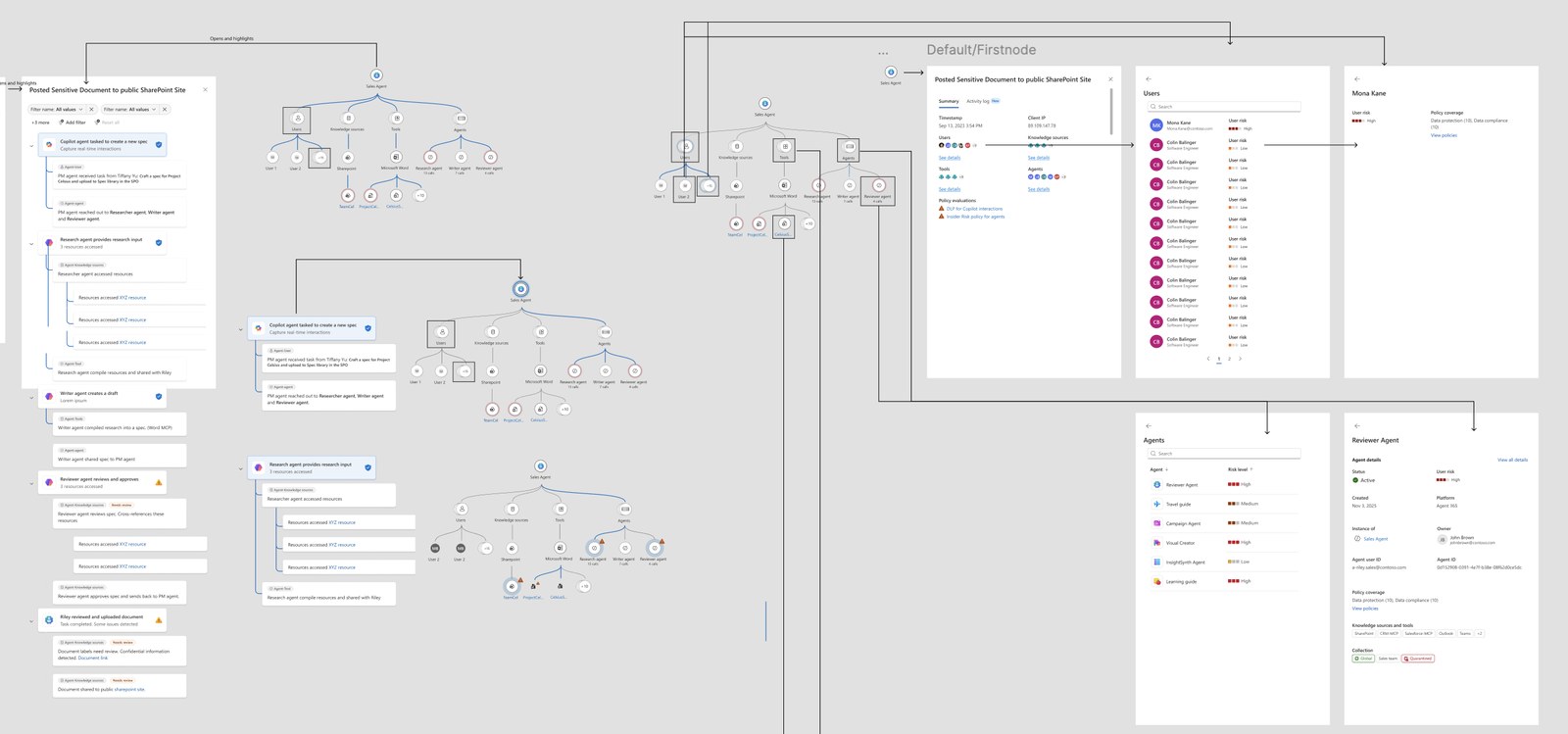Image resolution: width=1568 pixels, height=734 pixels.
Task: Click the InsightSynth Agent icon
Action: coord(1156,562)
